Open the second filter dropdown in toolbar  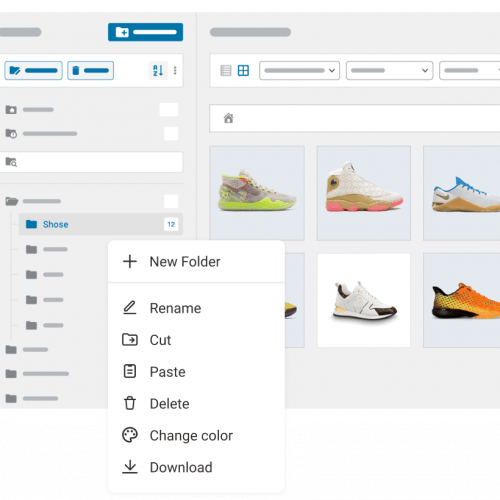(x=389, y=70)
